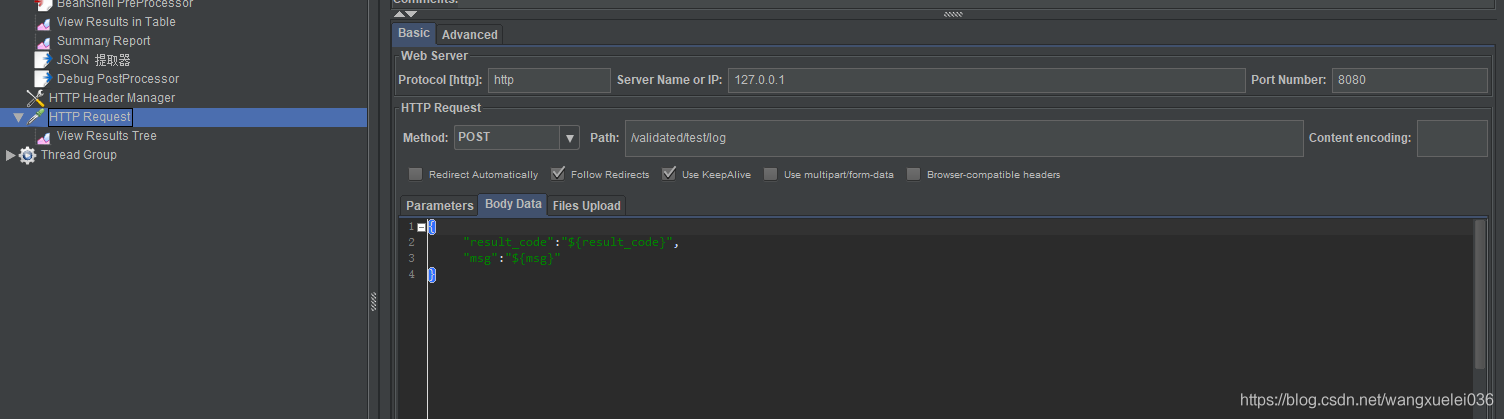Screen dimensions: 1504x419
Task: Expand the Thread Group tree node
Action: [10, 155]
